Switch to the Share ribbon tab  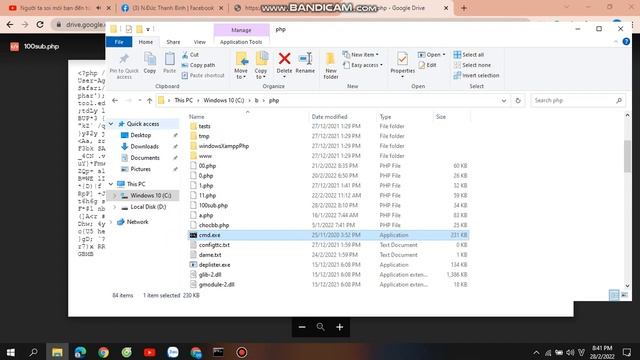(x=173, y=42)
